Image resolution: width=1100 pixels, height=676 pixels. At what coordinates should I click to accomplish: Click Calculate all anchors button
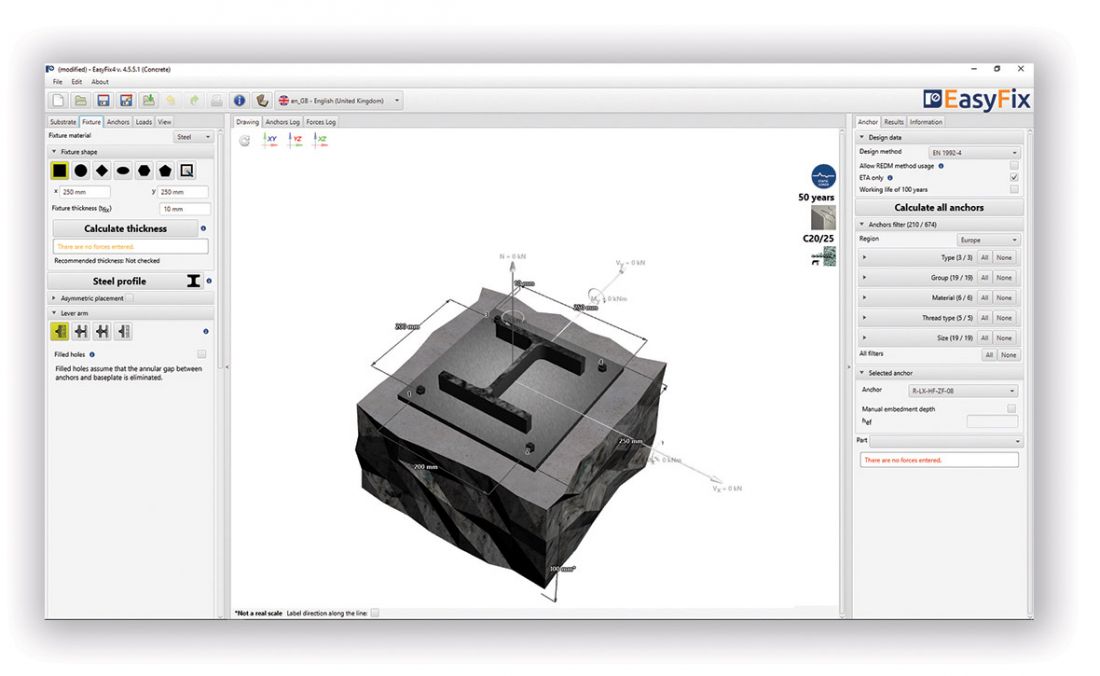tap(939, 208)
